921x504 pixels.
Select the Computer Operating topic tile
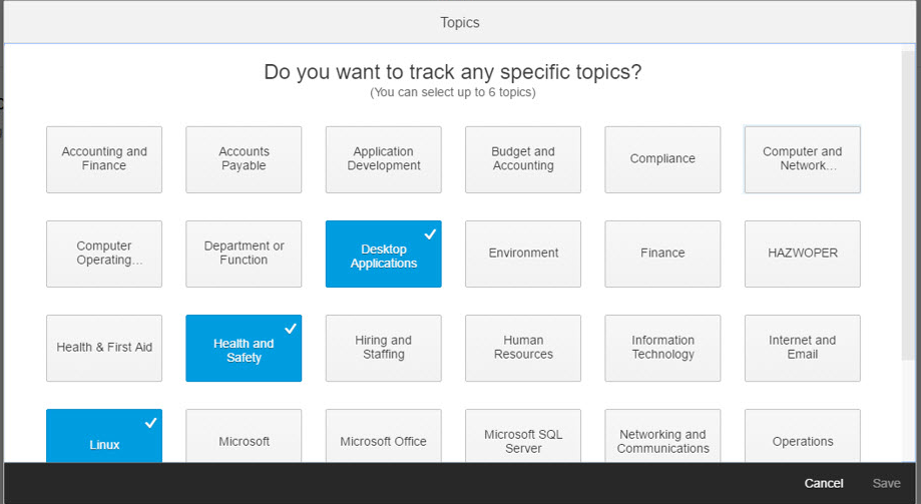click(104, 254)
